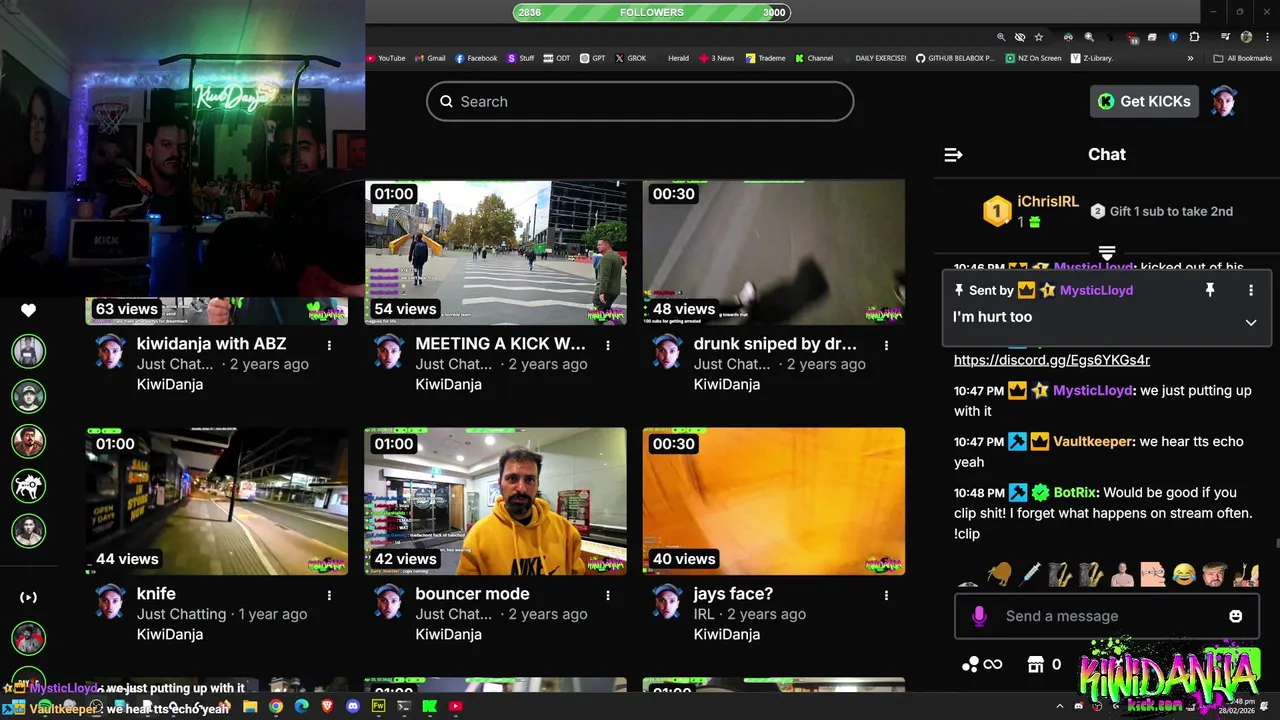Open the media control icon in the browser toolbar
Screen dimensions: 1280x720
coord(1226,37)
